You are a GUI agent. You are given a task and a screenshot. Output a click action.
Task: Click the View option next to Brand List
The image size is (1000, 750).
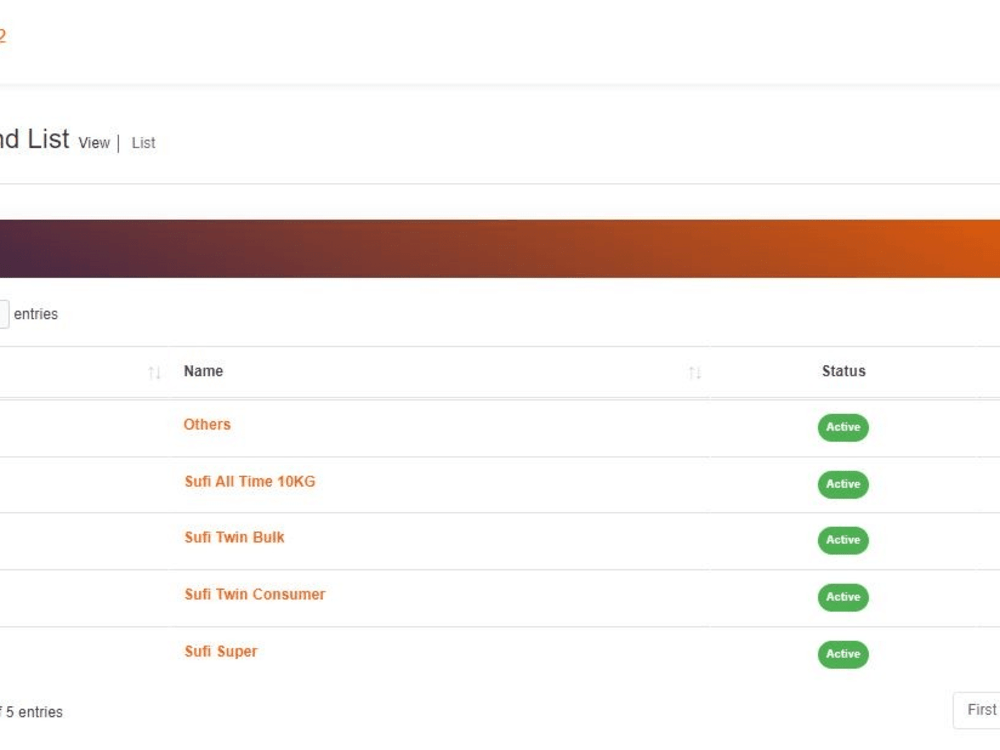coord(93,143)
